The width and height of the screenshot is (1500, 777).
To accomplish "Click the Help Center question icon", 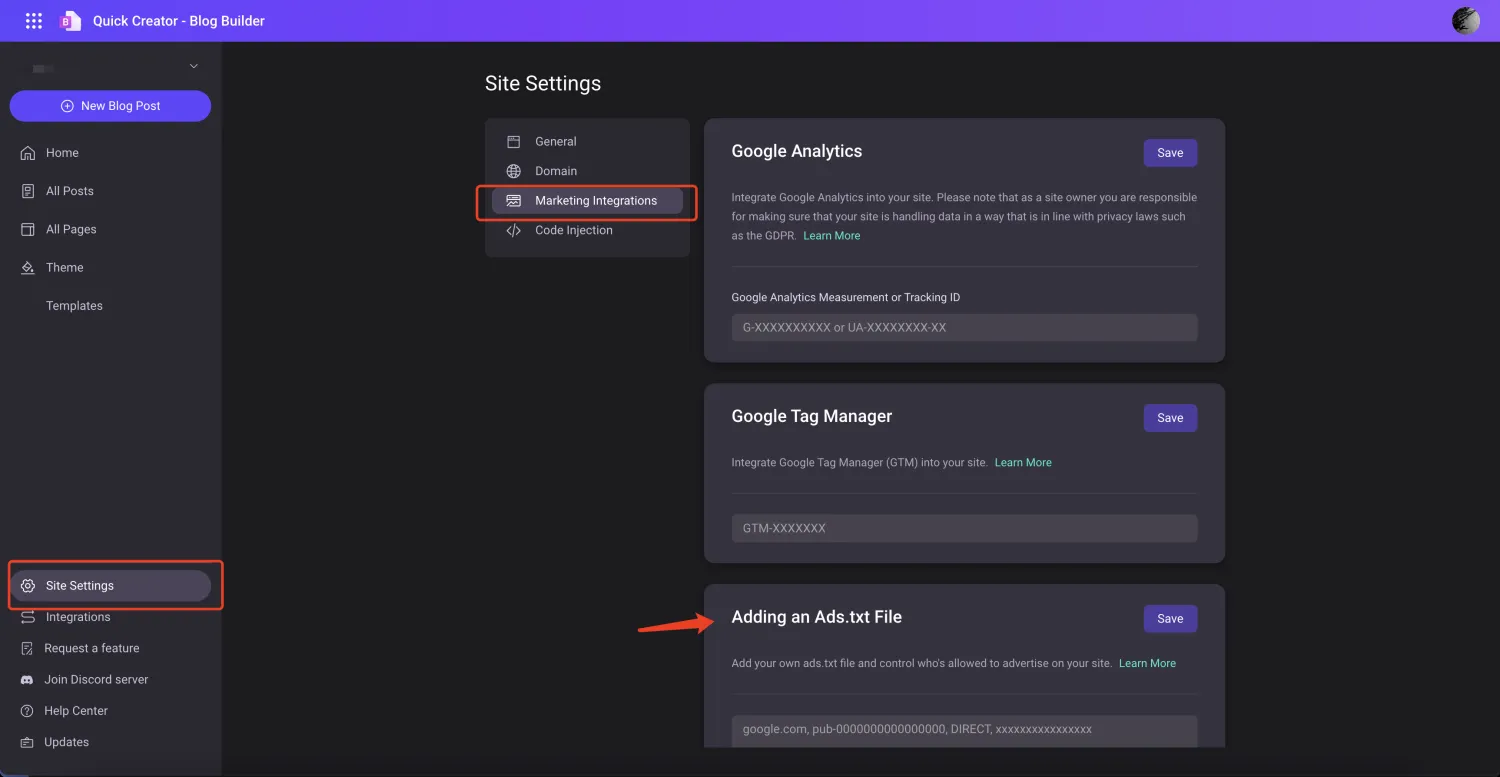I will (x=27, y=711).
